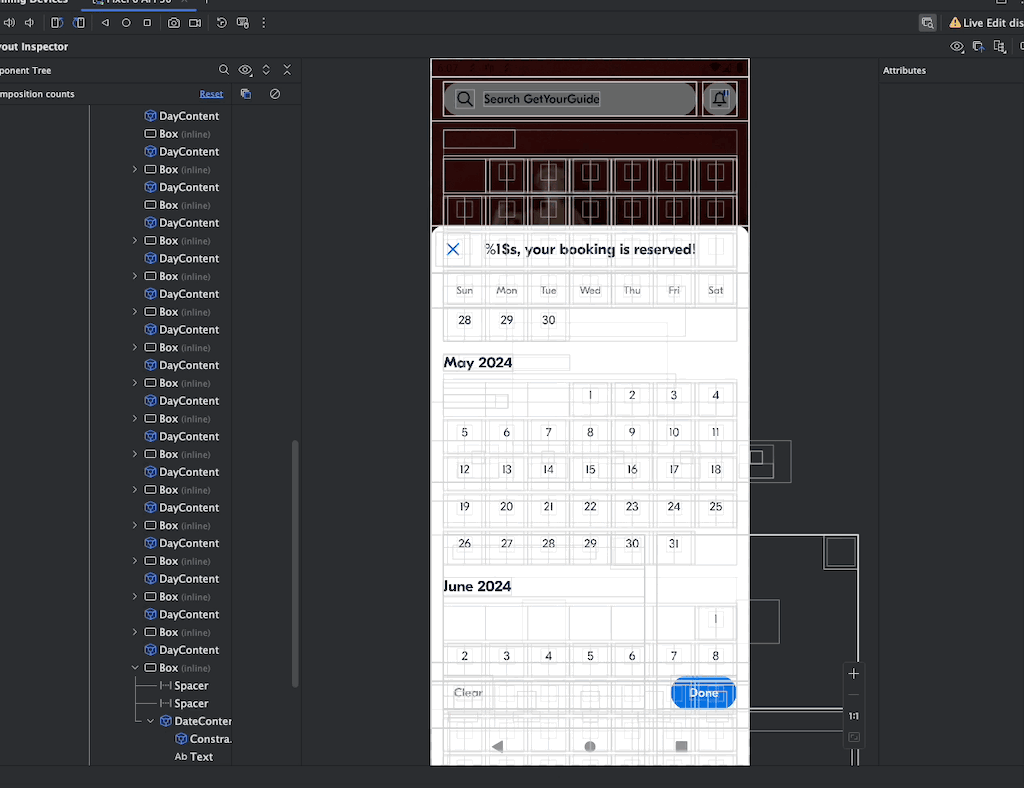
Task: Click zoom to fit screen icon
Action: click(854, 737)
